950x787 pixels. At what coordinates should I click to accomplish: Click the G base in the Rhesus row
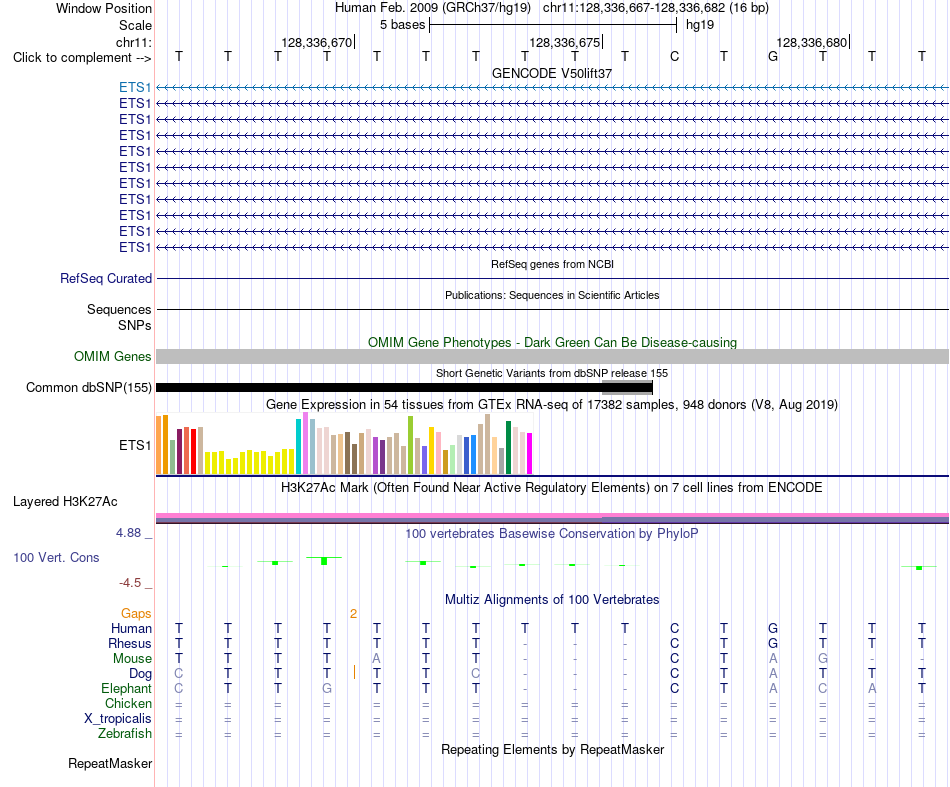773,643
